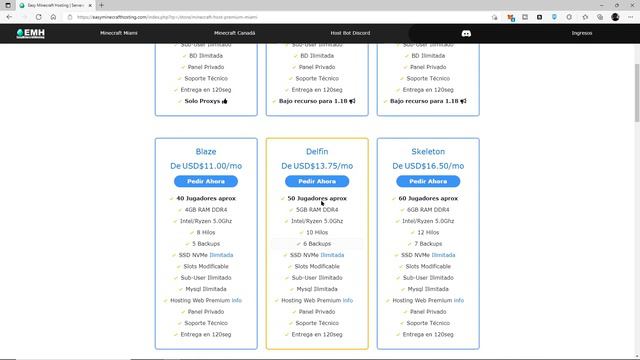
Task: Click the EMH logo
Action: (x=31, y=33)
